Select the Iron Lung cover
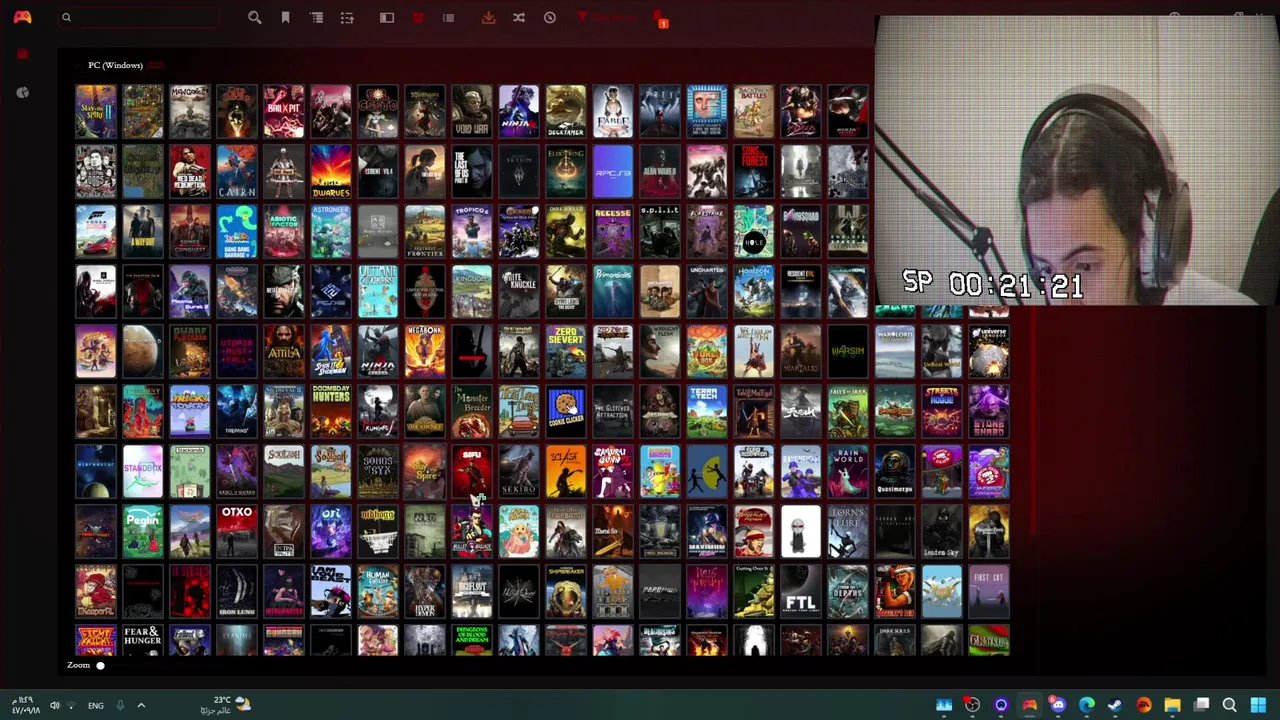This screenshot has height=720, width=1280. point(237,591)
